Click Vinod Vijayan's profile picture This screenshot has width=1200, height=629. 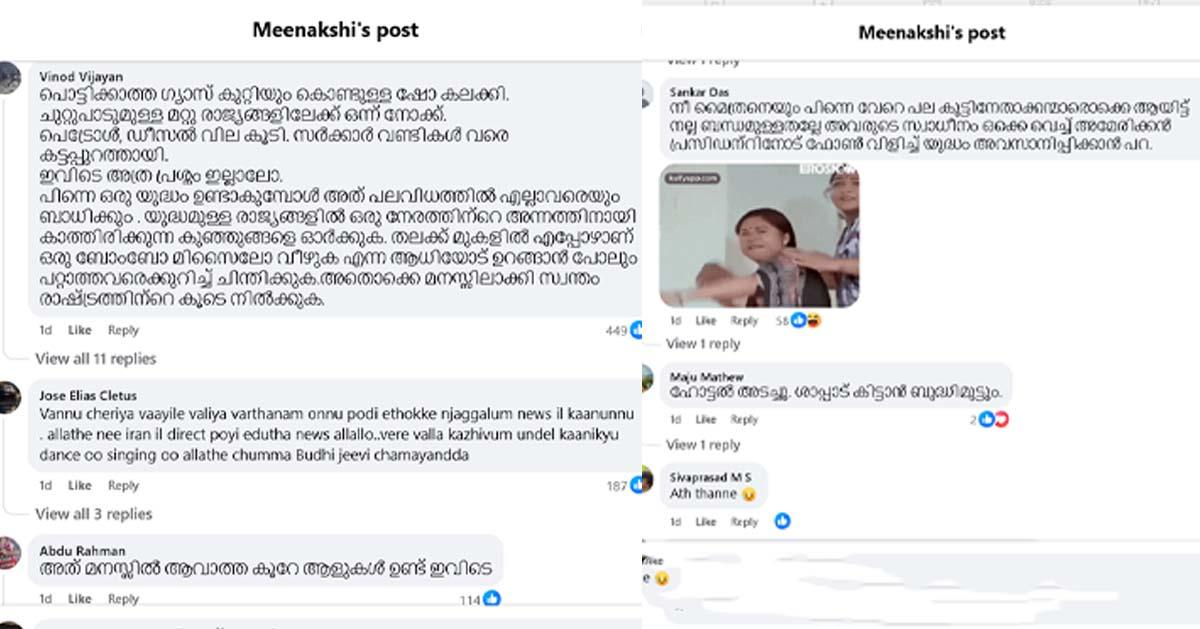click(9, 77)
